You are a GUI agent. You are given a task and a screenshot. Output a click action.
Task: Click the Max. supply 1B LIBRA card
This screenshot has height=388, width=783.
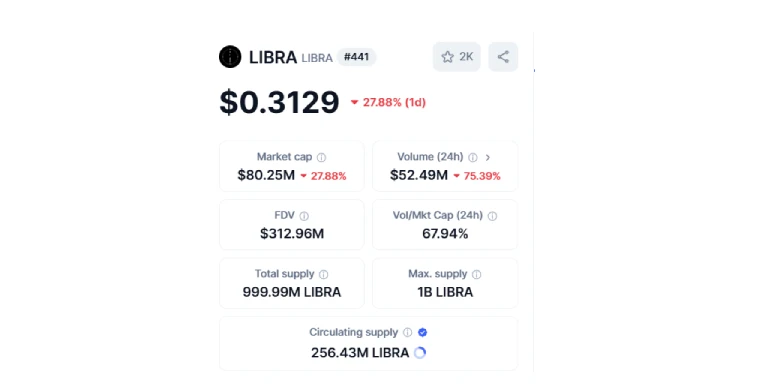pos(445,283)
